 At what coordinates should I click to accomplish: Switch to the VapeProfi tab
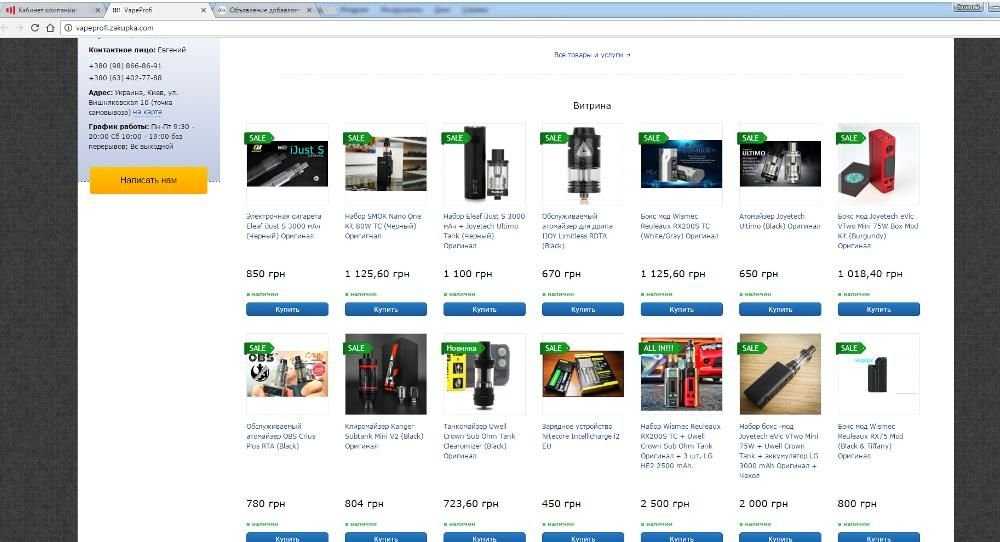158,10
